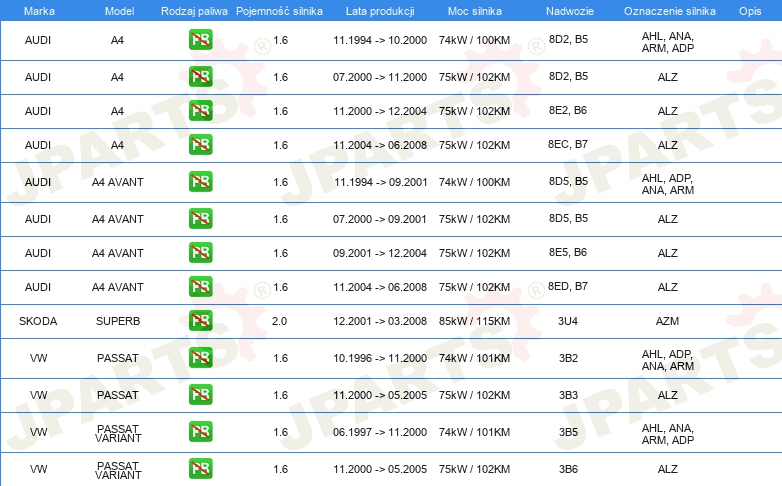Click the Rodzaj paliwa column header
Viewport: 782px width, 486px height.
(x=194, y=11)
